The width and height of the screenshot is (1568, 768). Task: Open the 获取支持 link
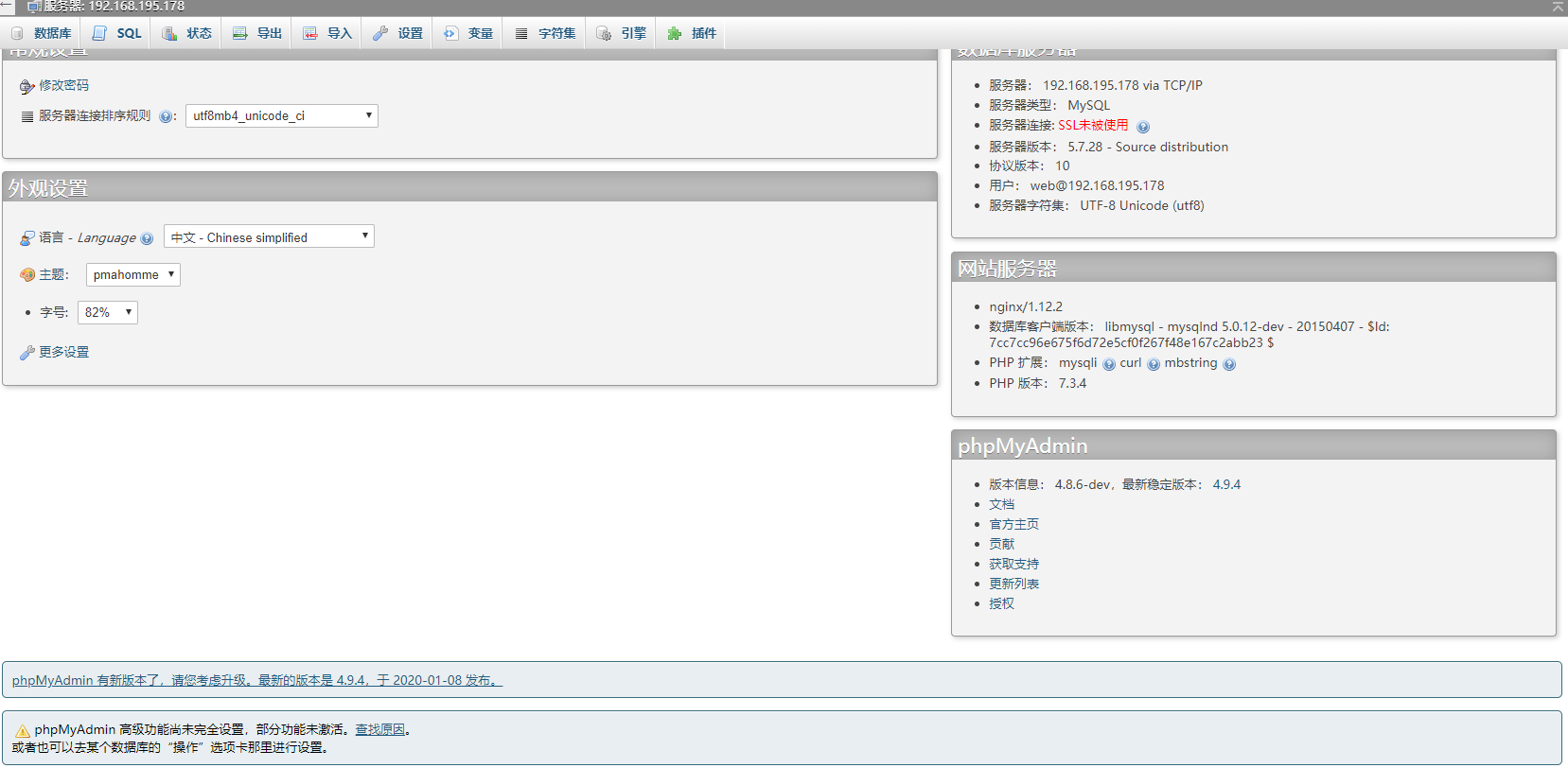tap(1013, 564)
